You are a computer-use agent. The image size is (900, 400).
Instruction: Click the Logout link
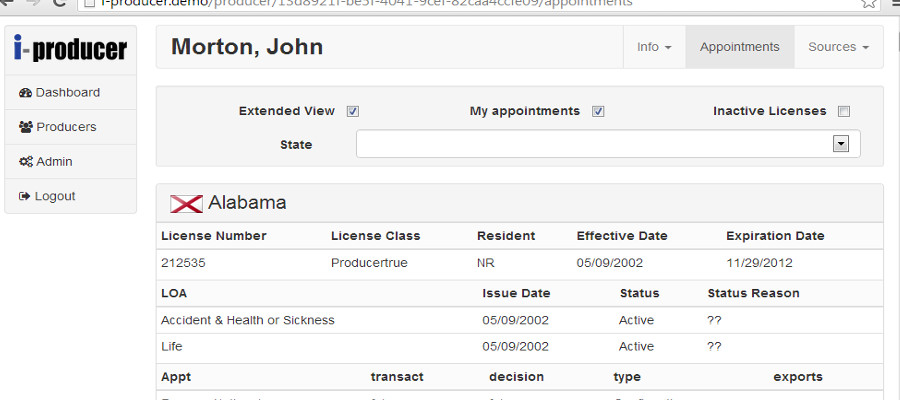(55, 196)
